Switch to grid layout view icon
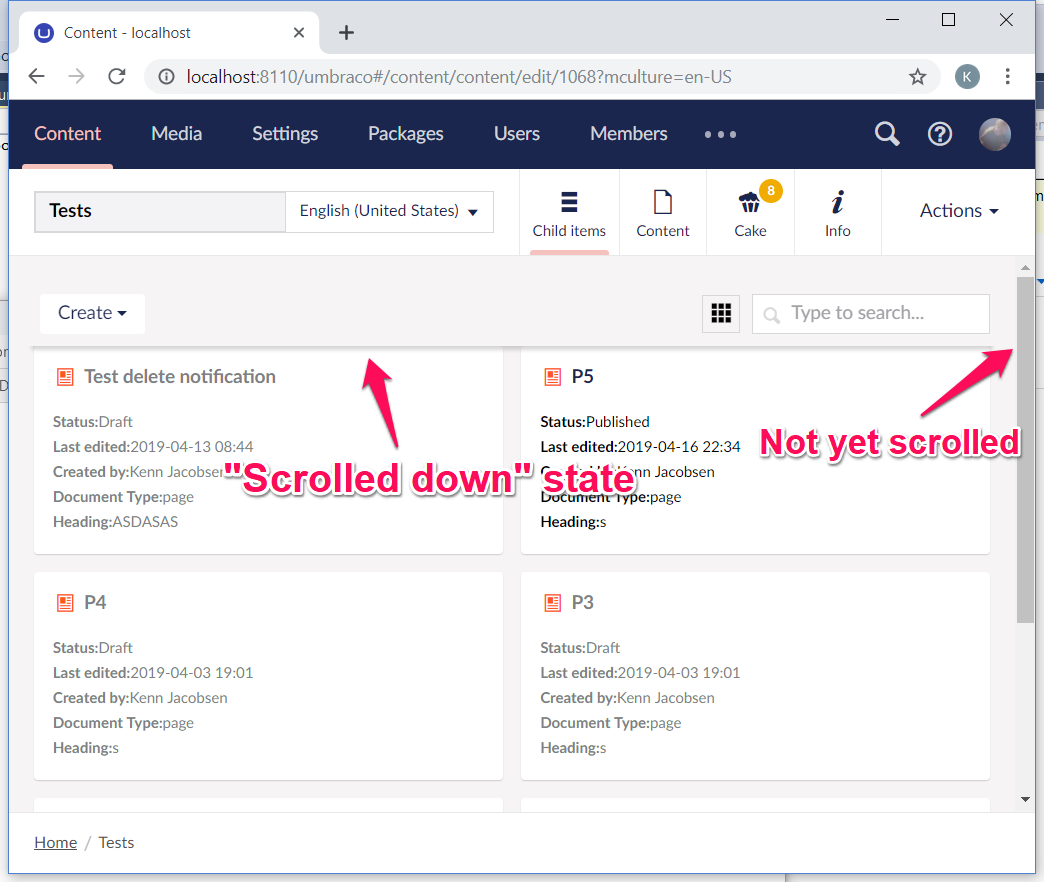 (x=720, y=313)
